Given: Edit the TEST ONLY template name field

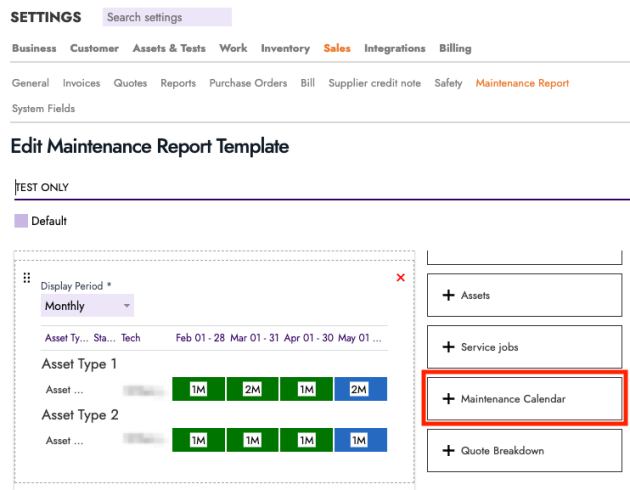Looking at the screenshot, I should tap(300, 187).
